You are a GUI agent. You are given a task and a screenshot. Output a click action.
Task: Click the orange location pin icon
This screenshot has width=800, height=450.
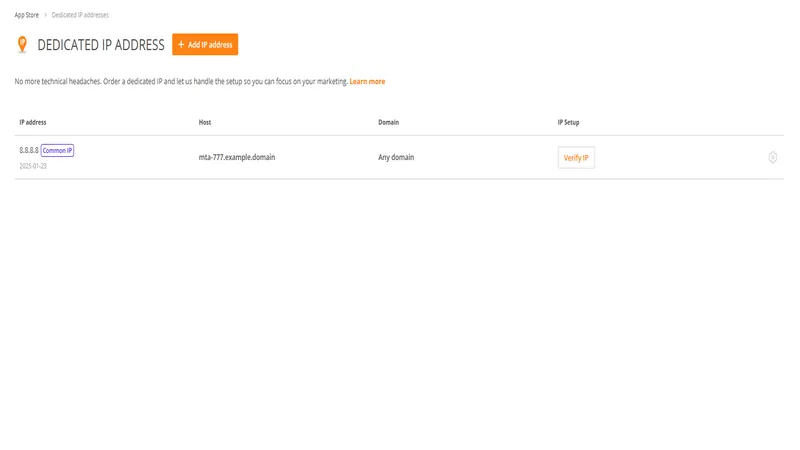pyautogui.click(x=22, y=45)
